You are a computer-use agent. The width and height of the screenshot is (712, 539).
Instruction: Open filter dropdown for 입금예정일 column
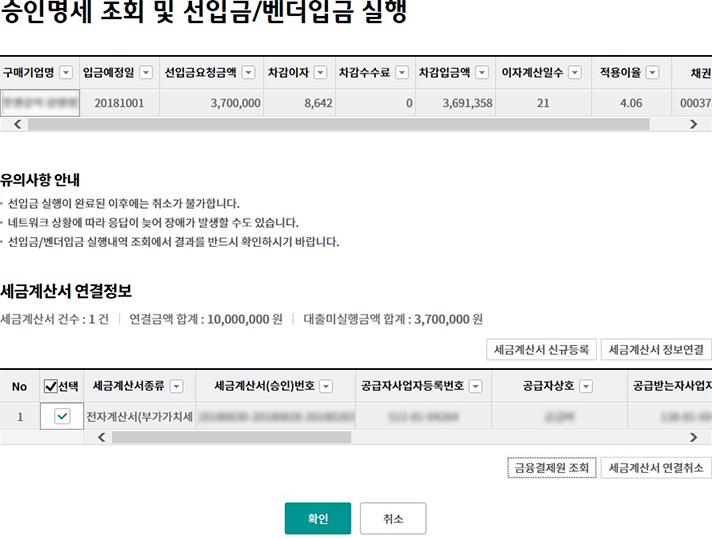point(145,73)
